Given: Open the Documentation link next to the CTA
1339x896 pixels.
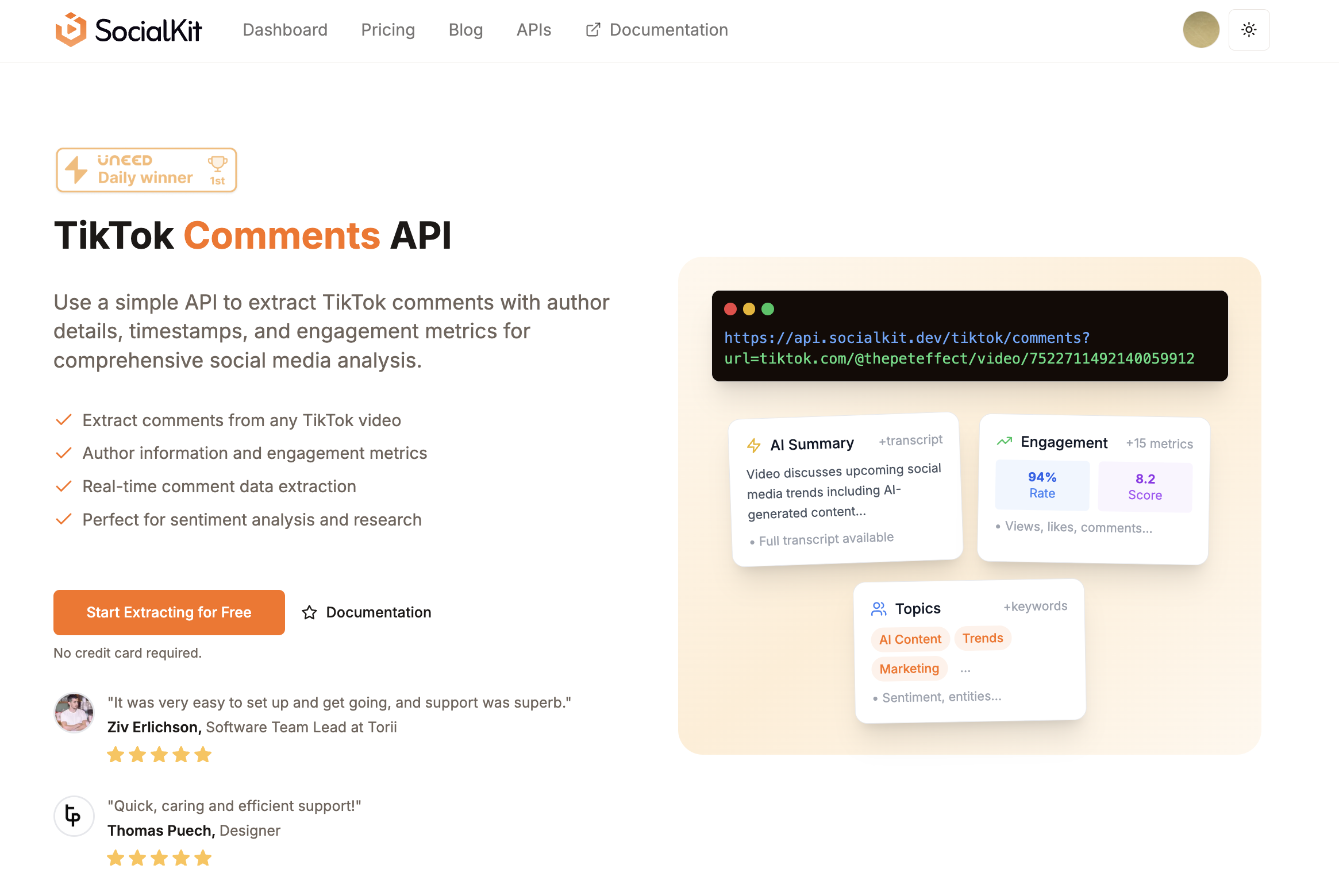Looking at the screenshot, I should point(378,612).
